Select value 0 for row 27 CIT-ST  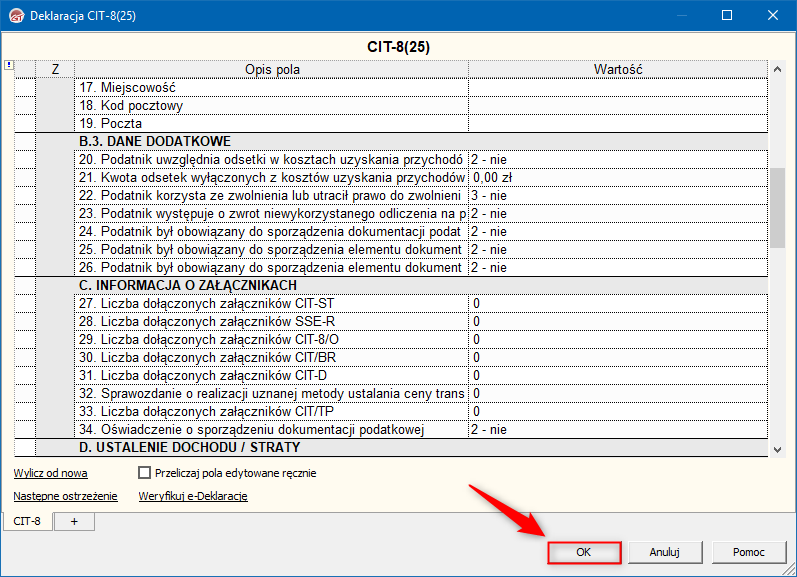[618, 303]
